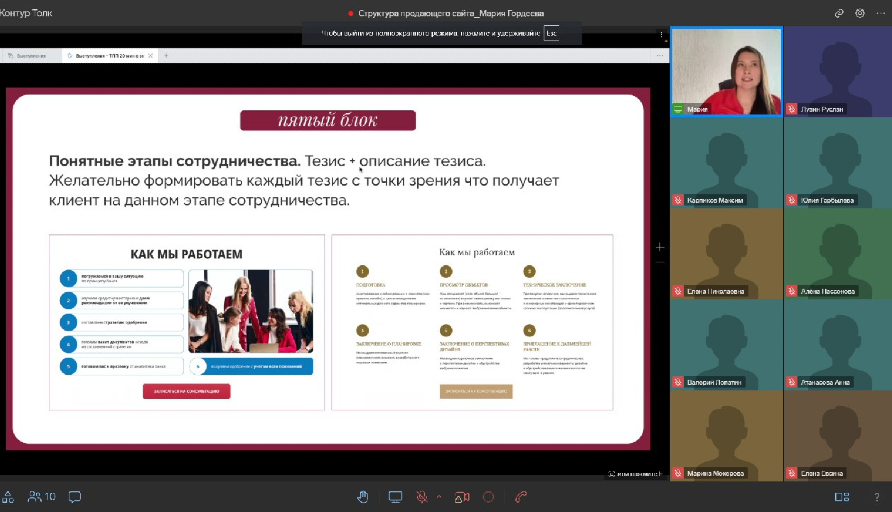Click muted mic icon by Елена Пинагаева
The width and height of the screenshot is (892, 512).
tap(678, 291)
